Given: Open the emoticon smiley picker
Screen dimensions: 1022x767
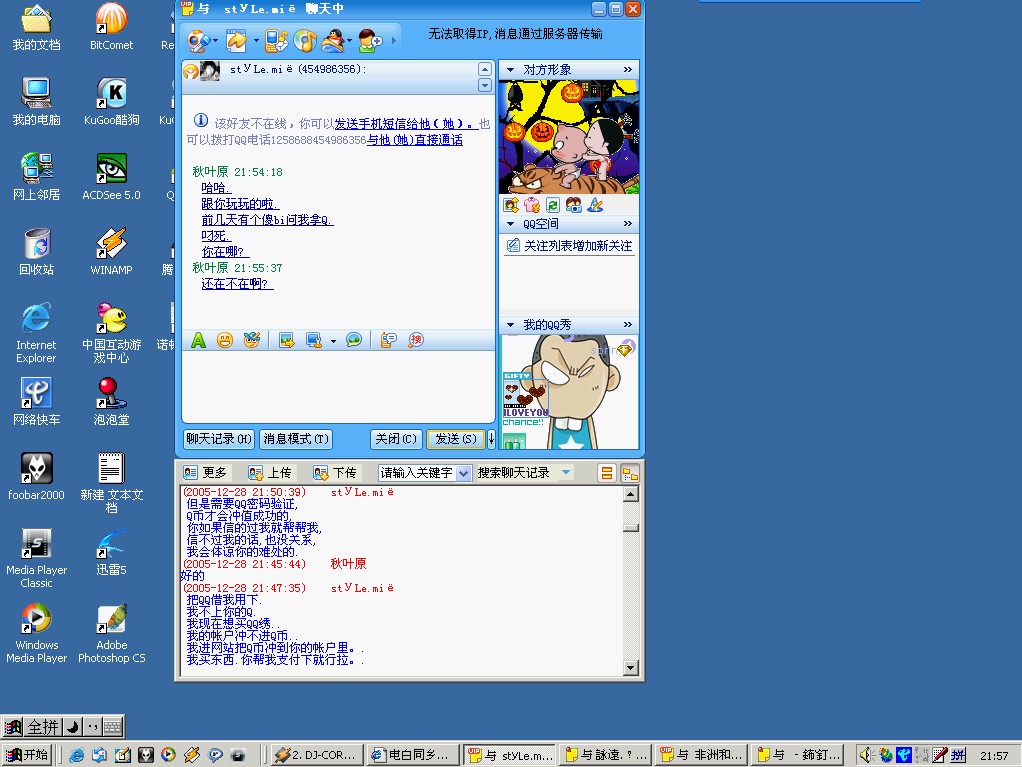Looking at the screenshot, I should 225,340.
